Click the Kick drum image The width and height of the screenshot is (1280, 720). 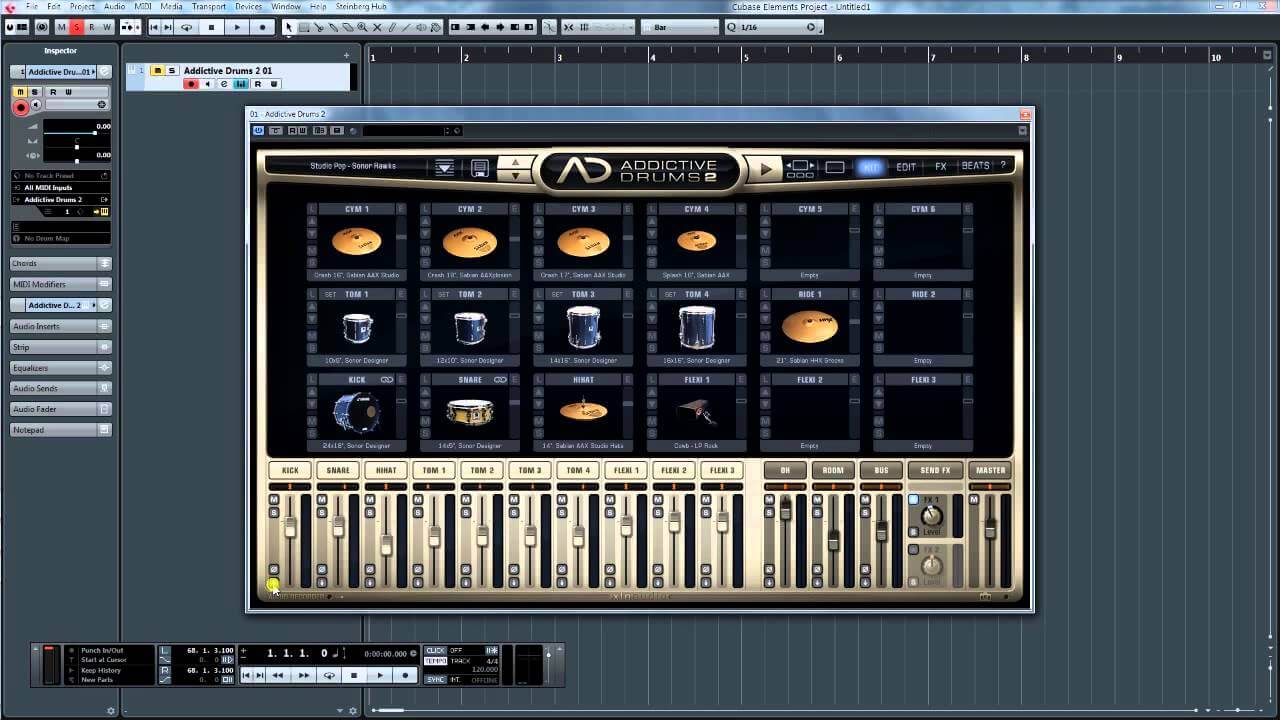pyautogui.click(x=357, y=412)
